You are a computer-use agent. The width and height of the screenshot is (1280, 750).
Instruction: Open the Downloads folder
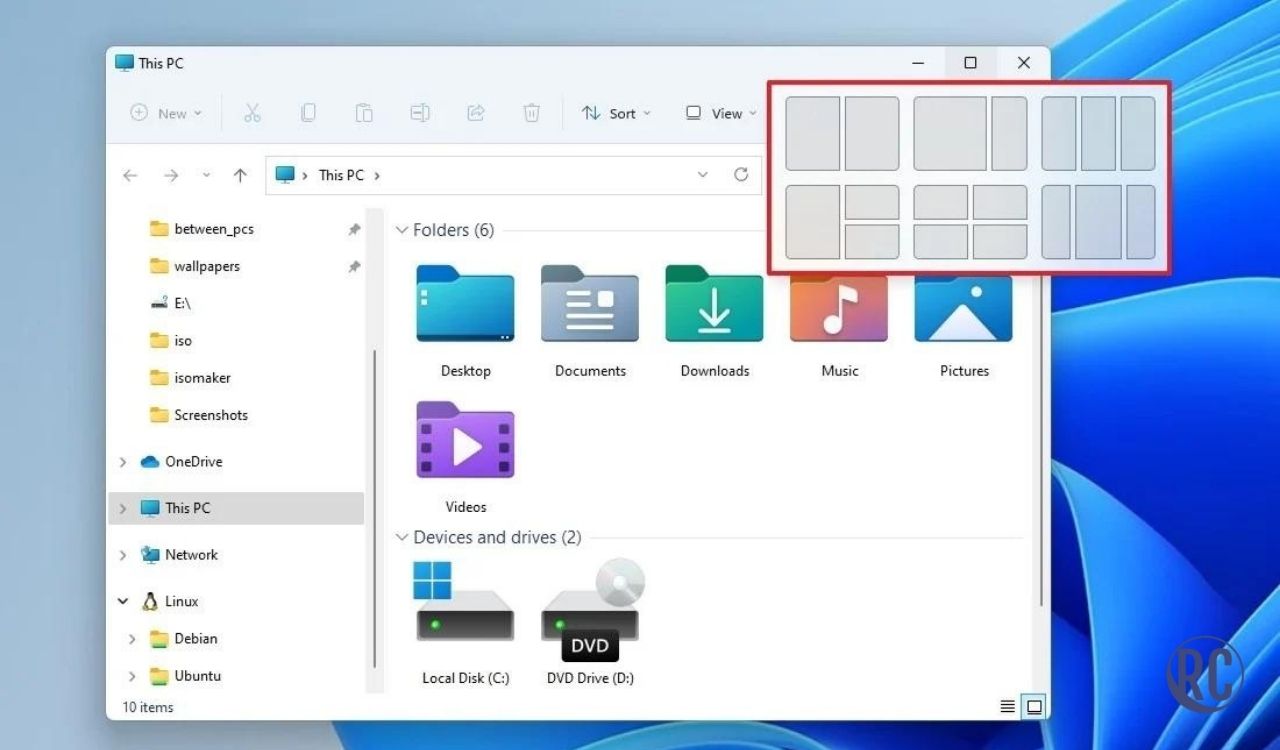[x=714, y=322]
